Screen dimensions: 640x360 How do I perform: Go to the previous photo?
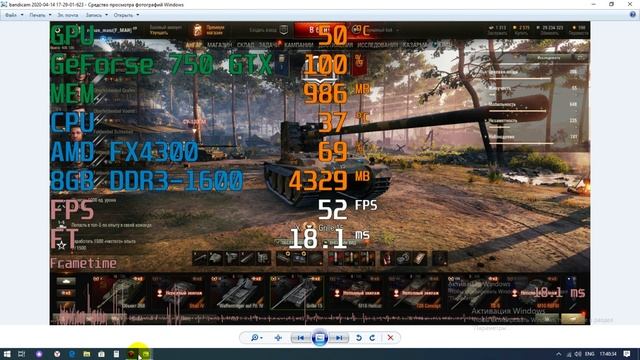(x=300, y=338)
